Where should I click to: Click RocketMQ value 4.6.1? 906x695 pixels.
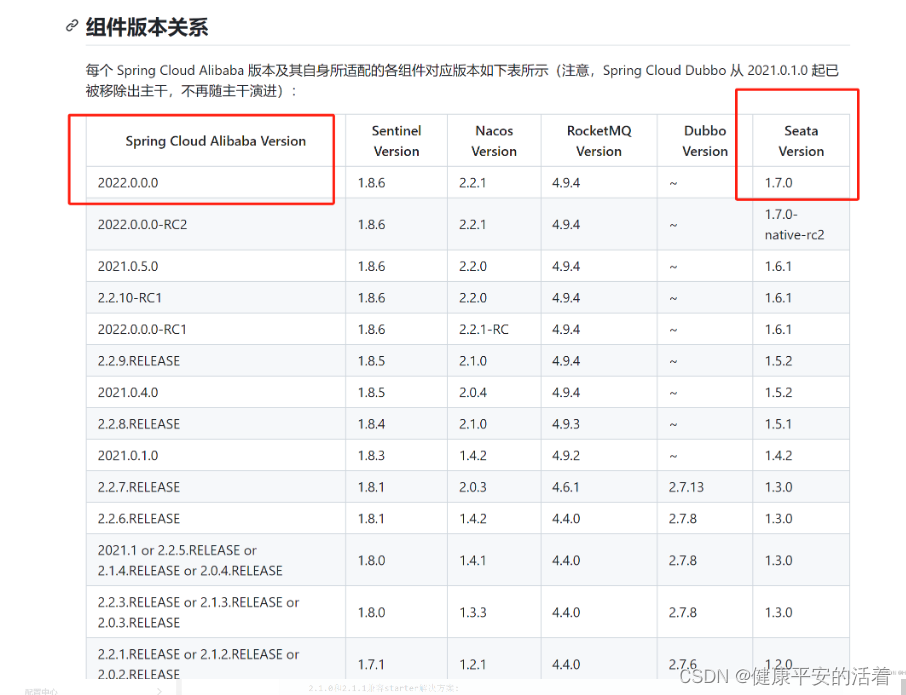tap(566, 487)
